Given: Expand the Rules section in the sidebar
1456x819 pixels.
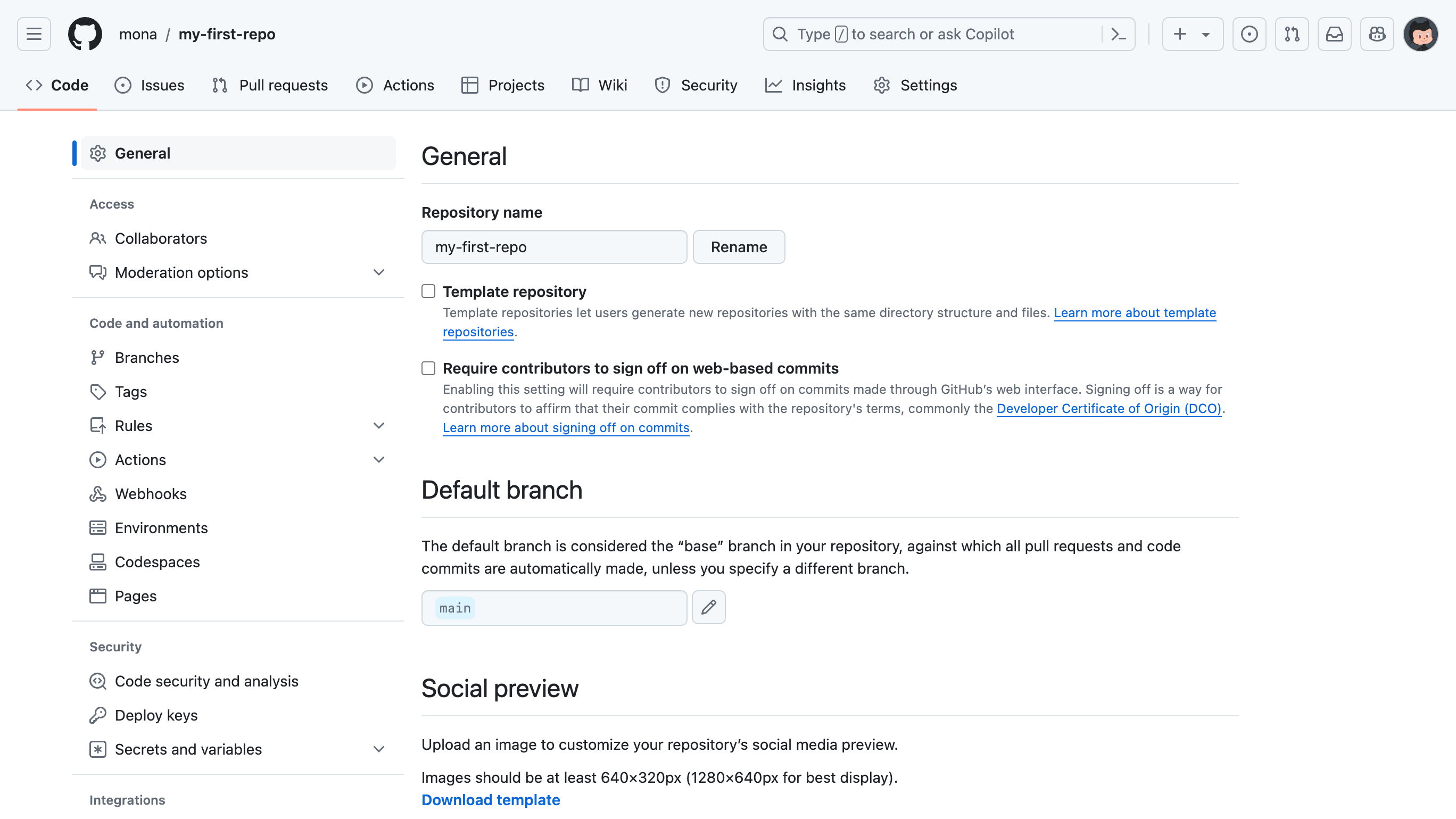Looking at the screenshot, I should 379,426.
